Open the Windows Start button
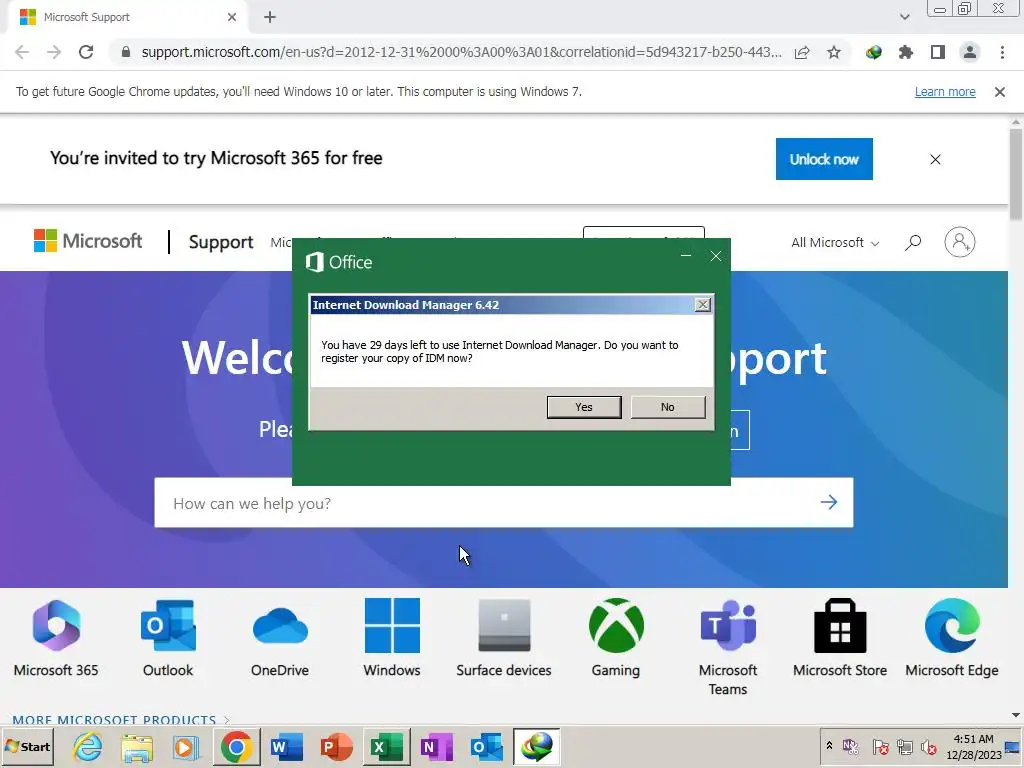Image resolution: width=1024 pixels, height=768 pixels. tap(27, 746)
